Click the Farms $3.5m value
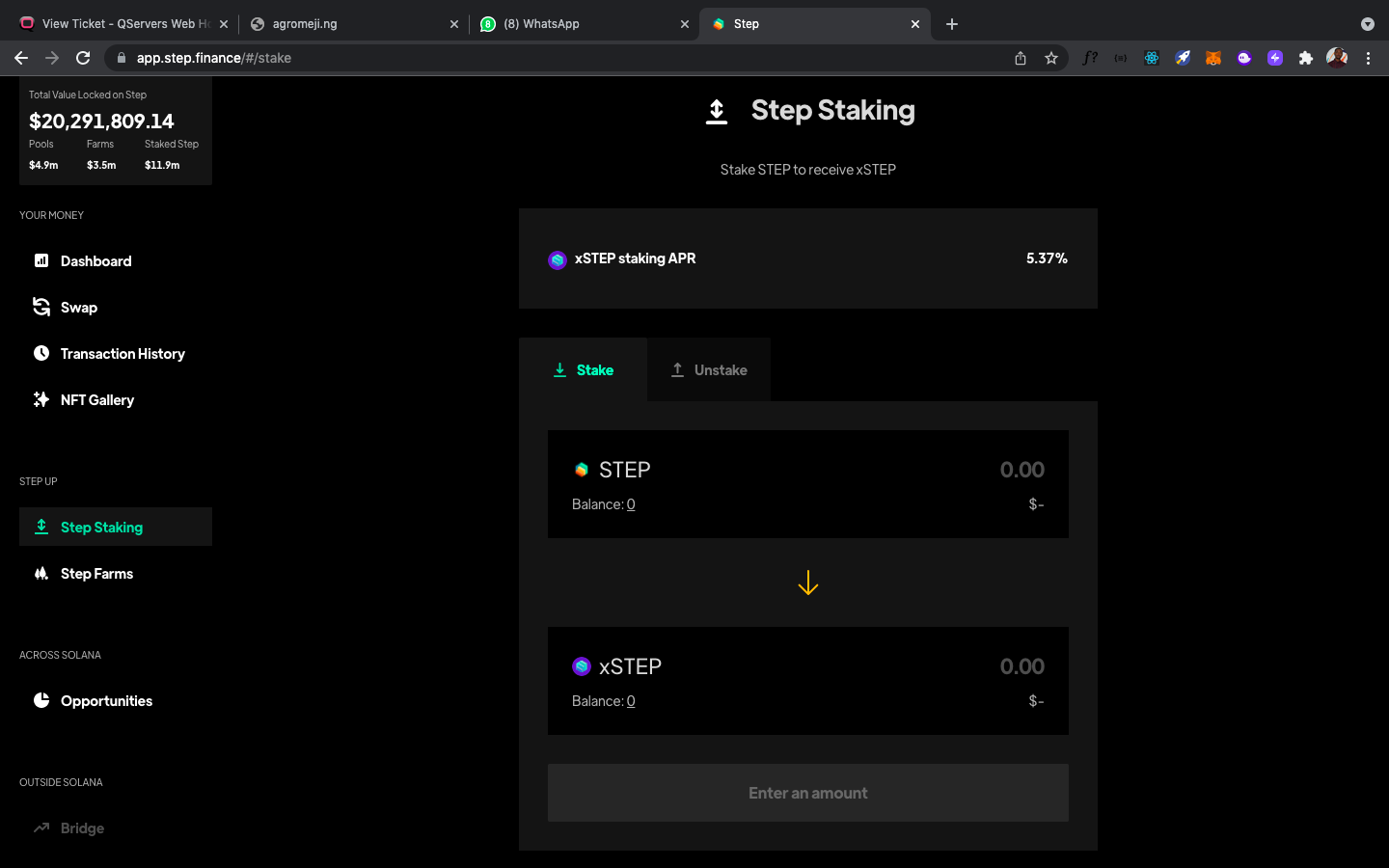This screenshot has height=868, width=1389. 101,165
